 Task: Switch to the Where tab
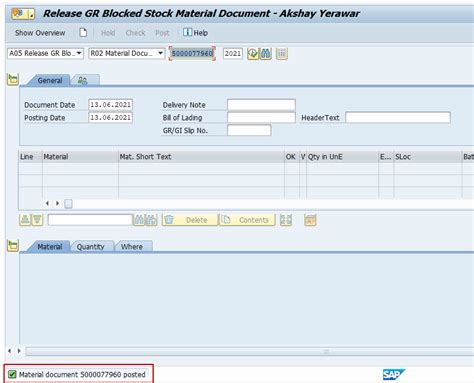pos(132,247)
